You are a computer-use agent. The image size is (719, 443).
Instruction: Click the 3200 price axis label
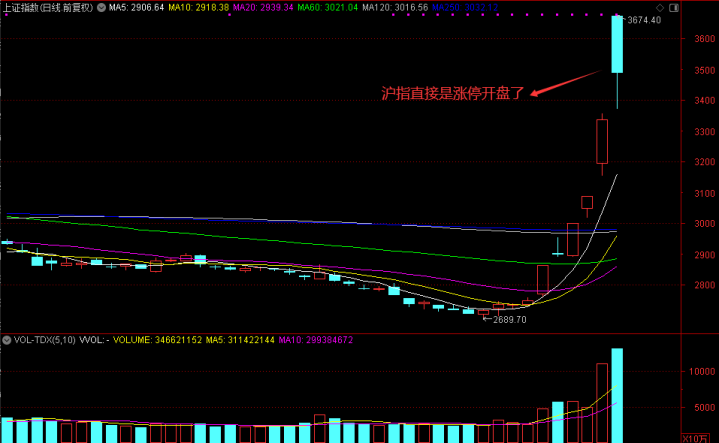pos(704,161)
